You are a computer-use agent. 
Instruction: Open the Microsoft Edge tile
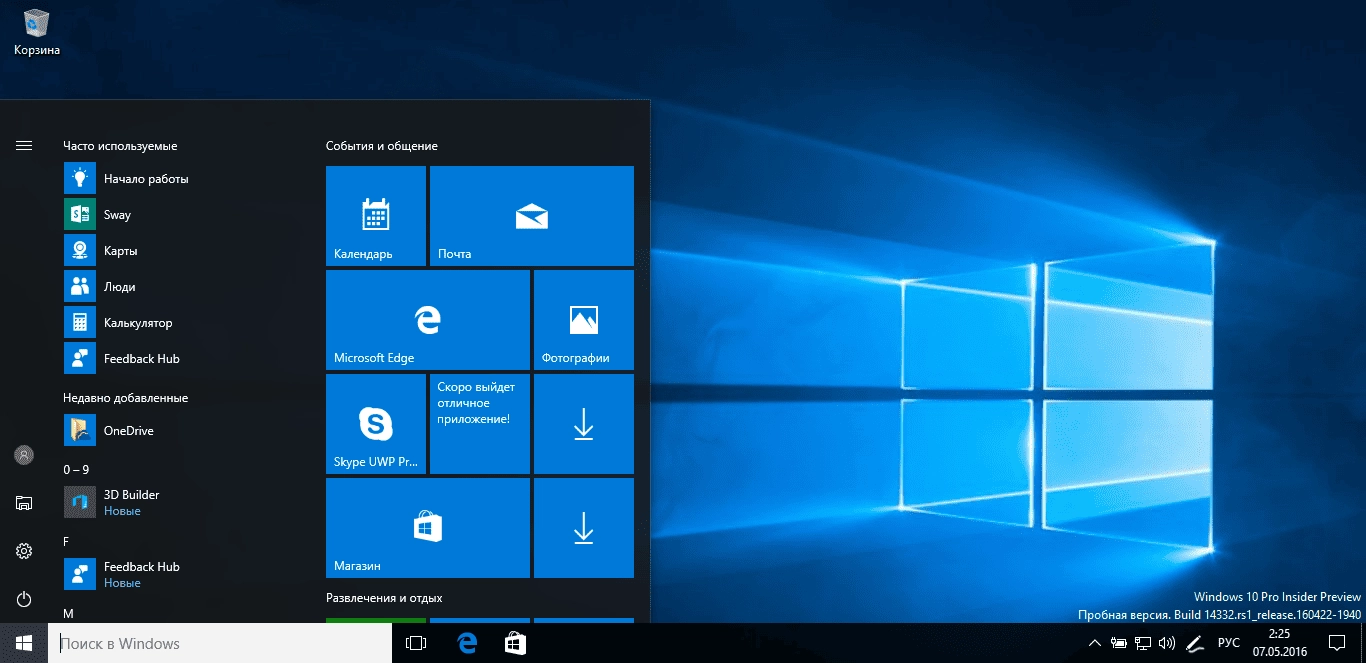(x=428, y=320)
